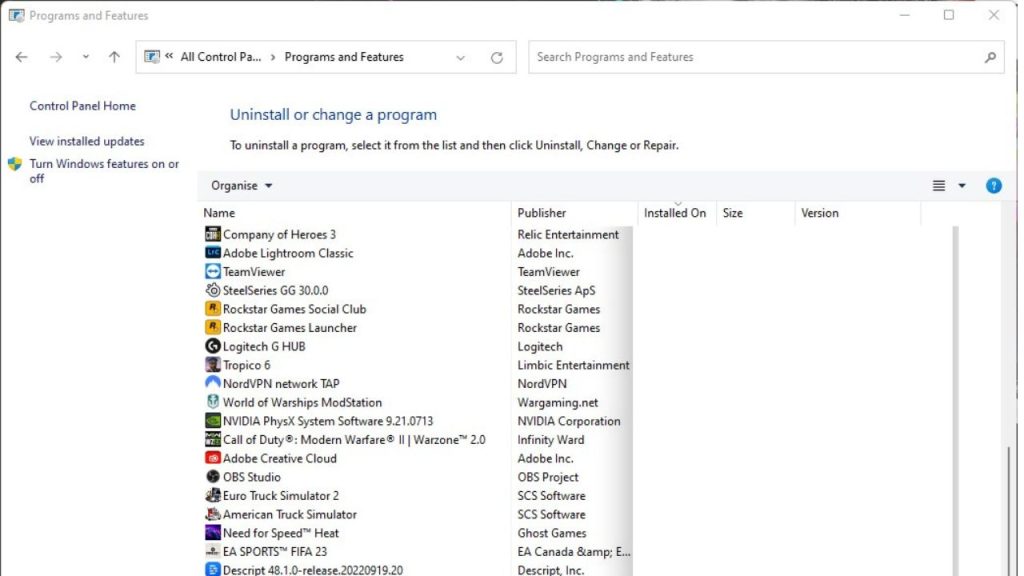Go forward with the right arrow
The image size is (1024, 576).
[56, 57]
